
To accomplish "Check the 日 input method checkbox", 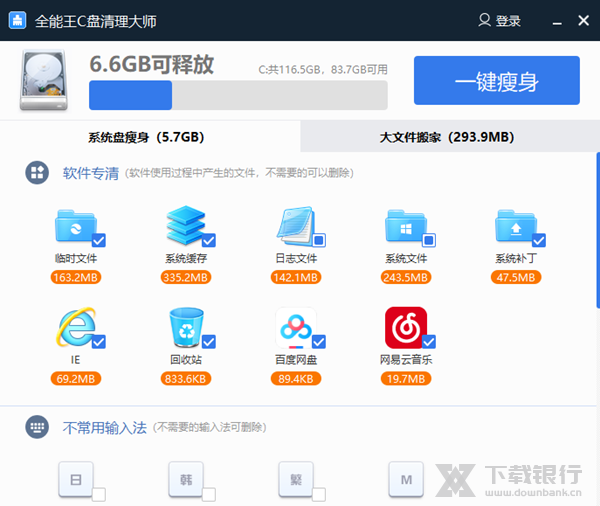I will pos(99,495).
